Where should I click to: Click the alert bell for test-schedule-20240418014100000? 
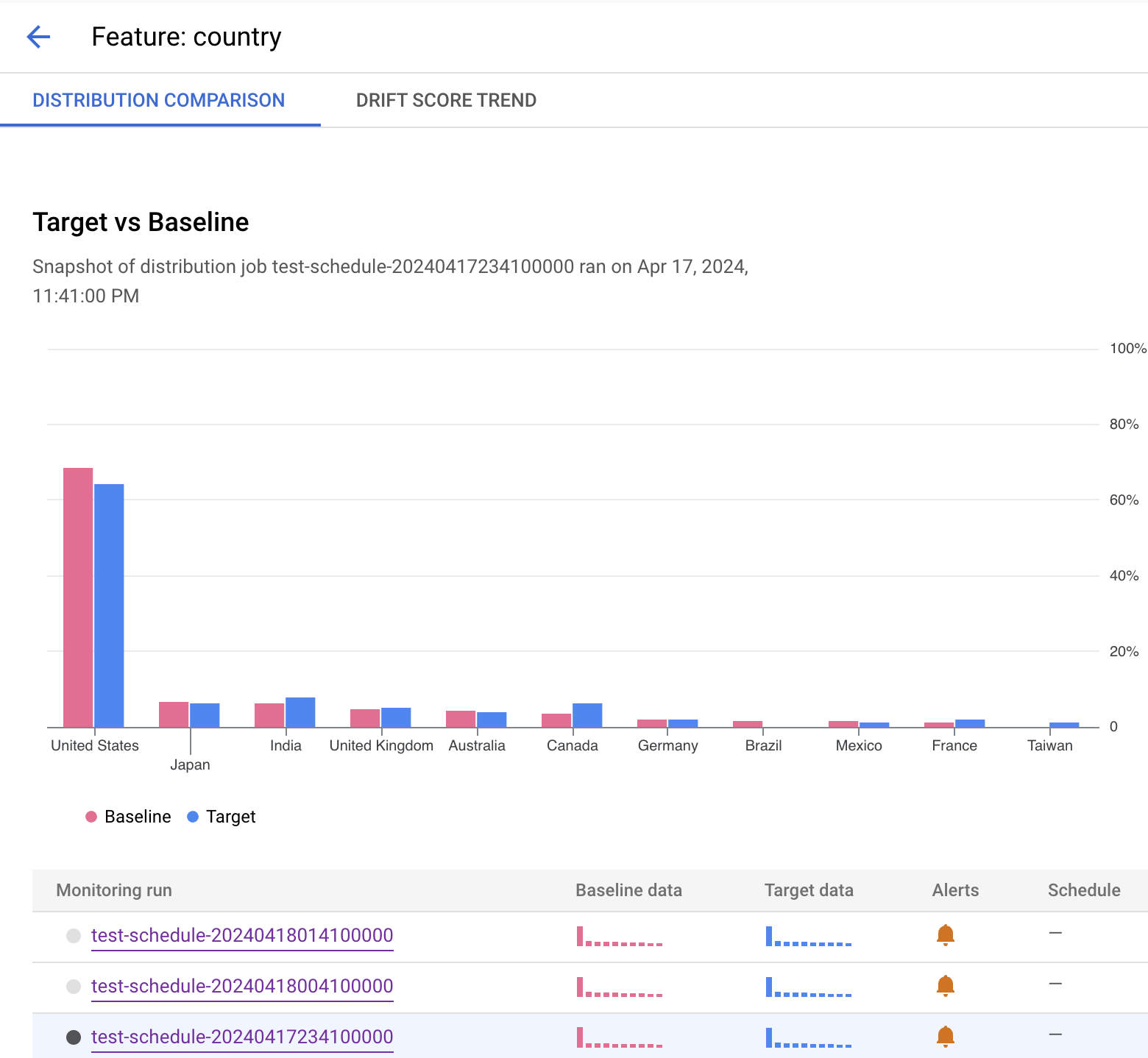coord(946,936)
